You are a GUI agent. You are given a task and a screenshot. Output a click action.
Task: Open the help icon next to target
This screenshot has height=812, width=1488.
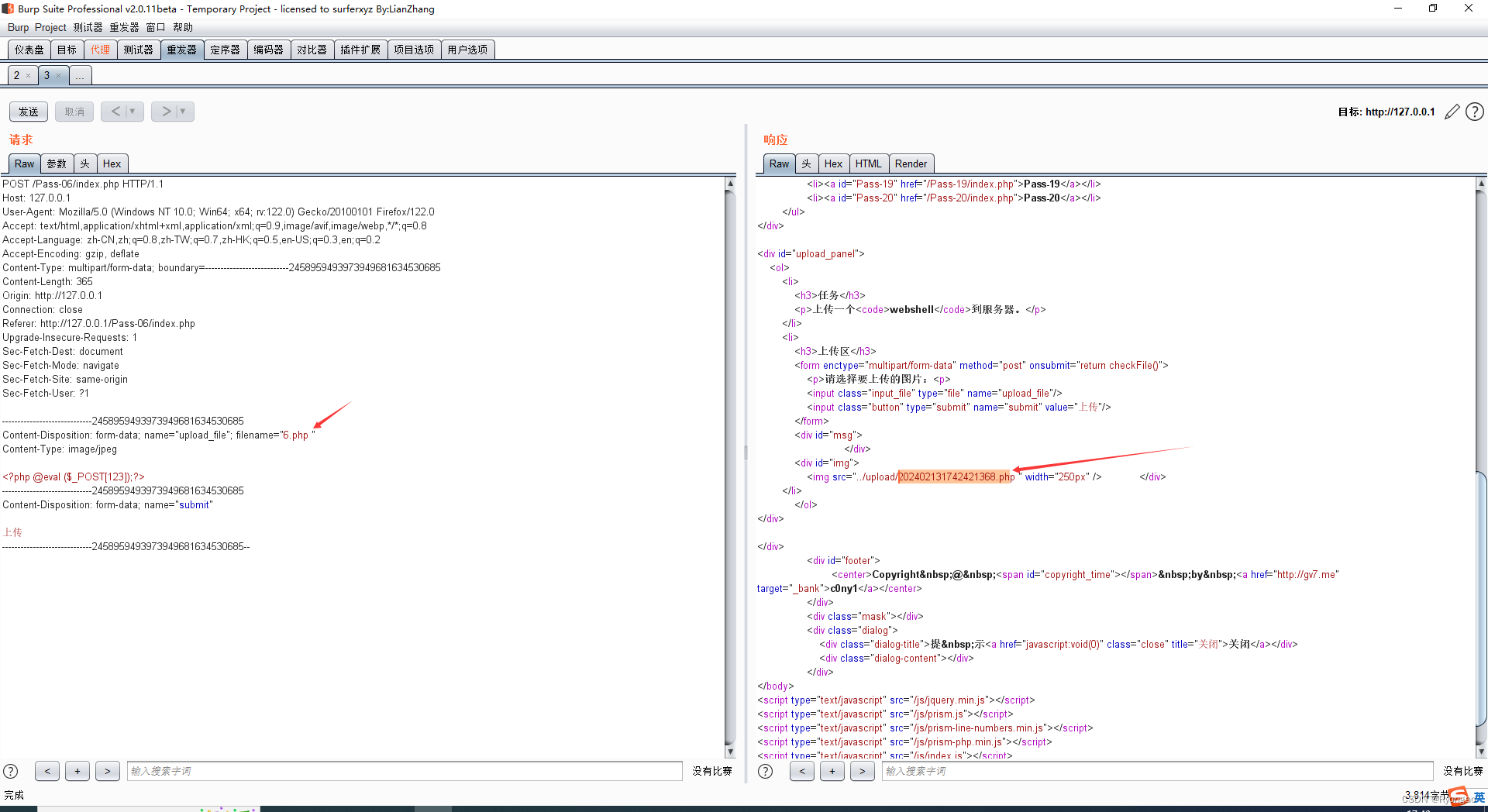click(1475, 112)
